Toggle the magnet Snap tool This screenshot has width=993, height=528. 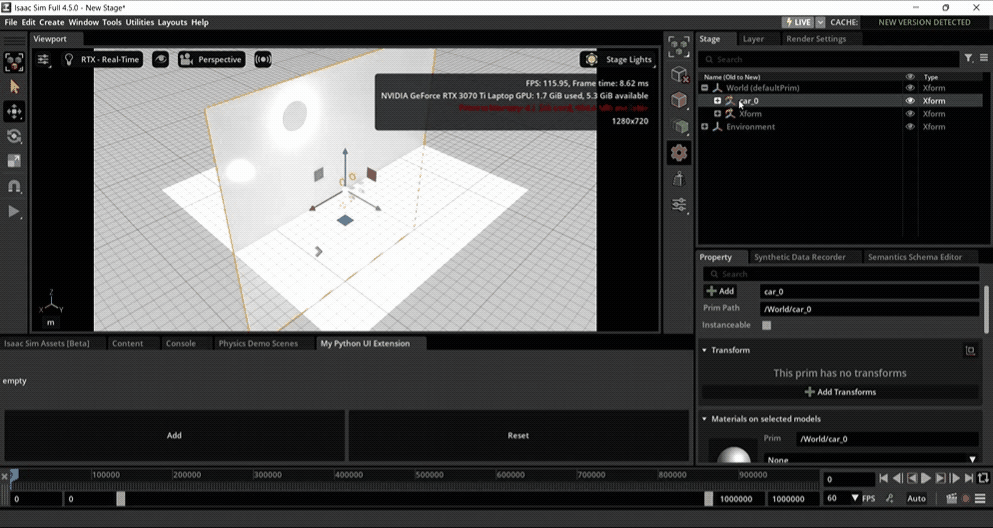click(14, 186)
